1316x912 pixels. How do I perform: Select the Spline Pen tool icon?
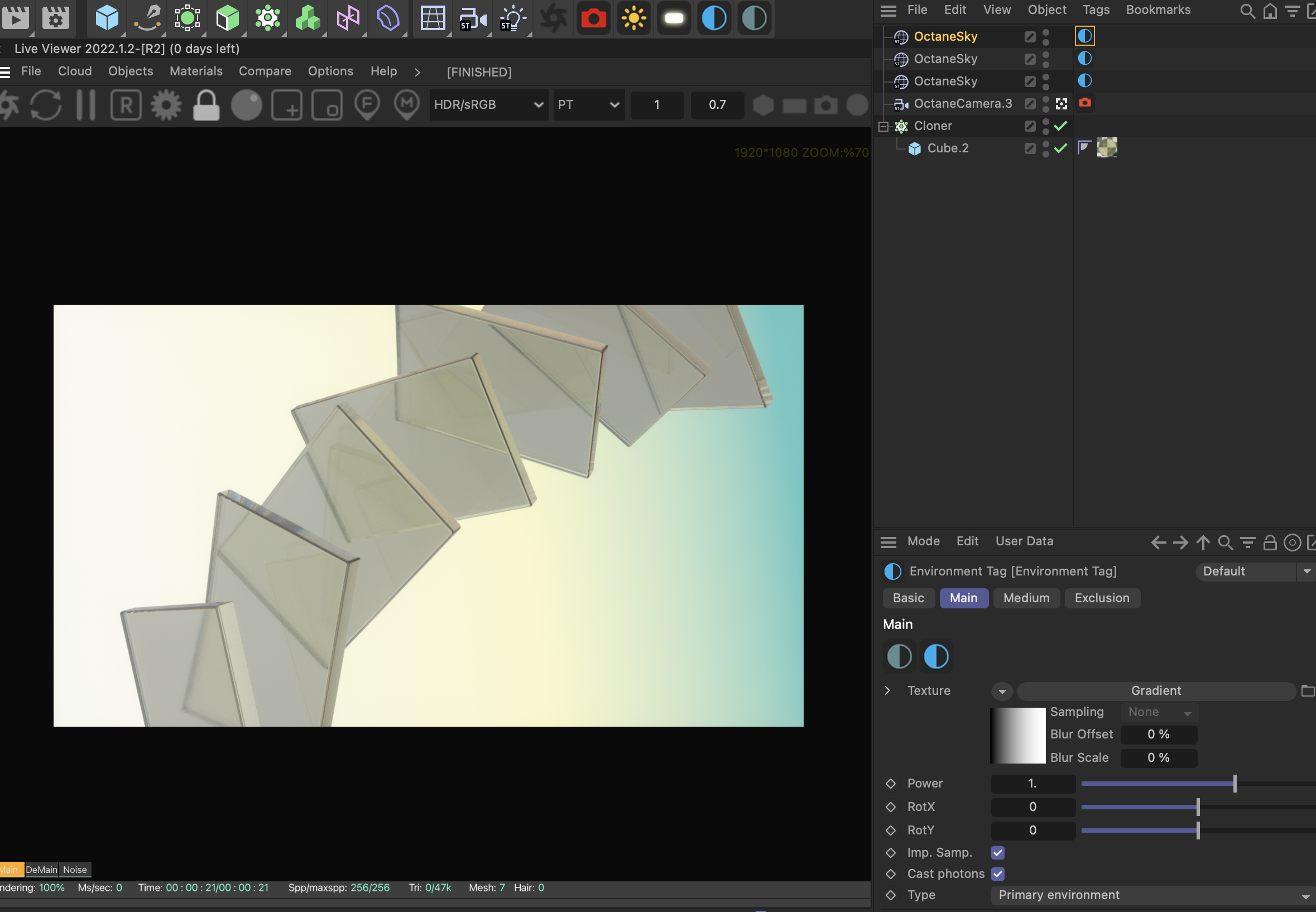coord(147,18)
